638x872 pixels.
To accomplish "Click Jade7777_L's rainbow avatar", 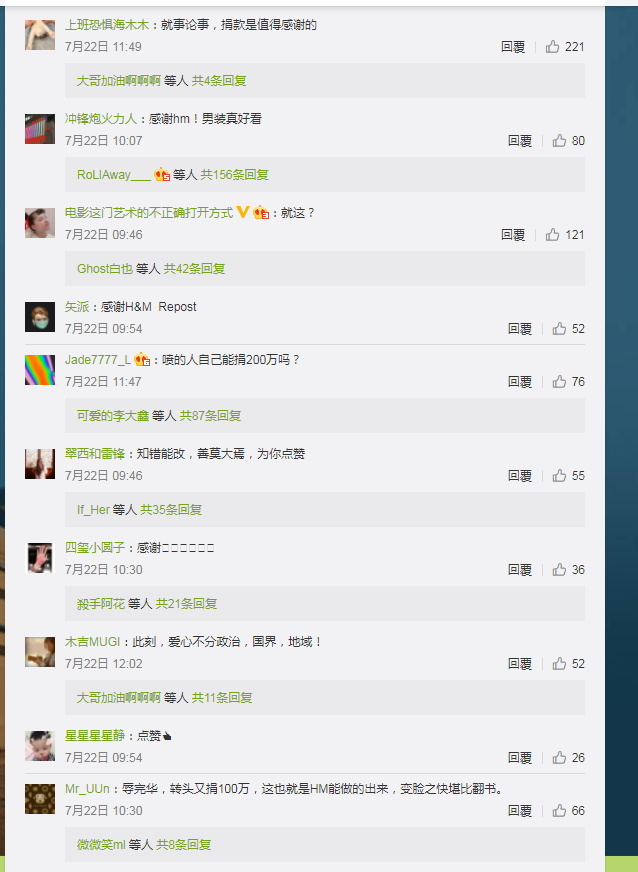I will pos(40,370).
